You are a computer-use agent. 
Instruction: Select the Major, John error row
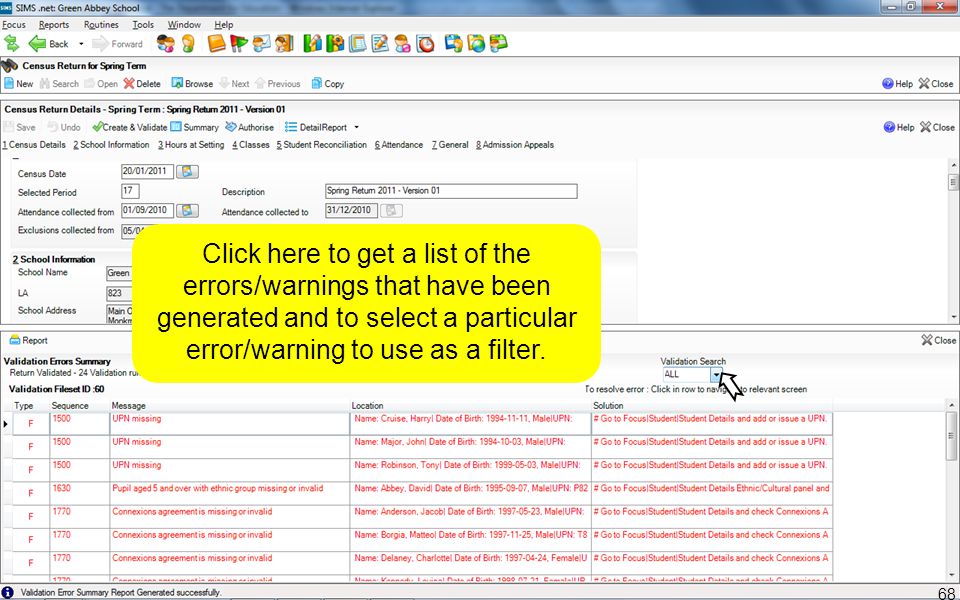pyautogui.click(x=422, y=447)
